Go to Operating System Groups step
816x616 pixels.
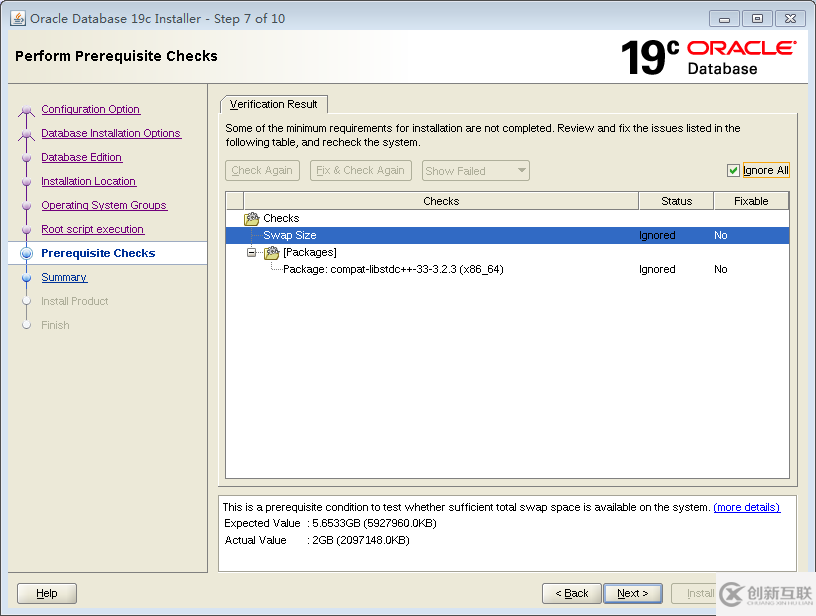104,205
